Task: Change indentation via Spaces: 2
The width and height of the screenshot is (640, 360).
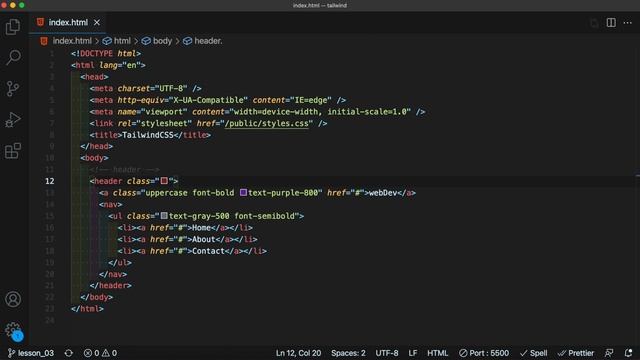Action: click(348, 353)
